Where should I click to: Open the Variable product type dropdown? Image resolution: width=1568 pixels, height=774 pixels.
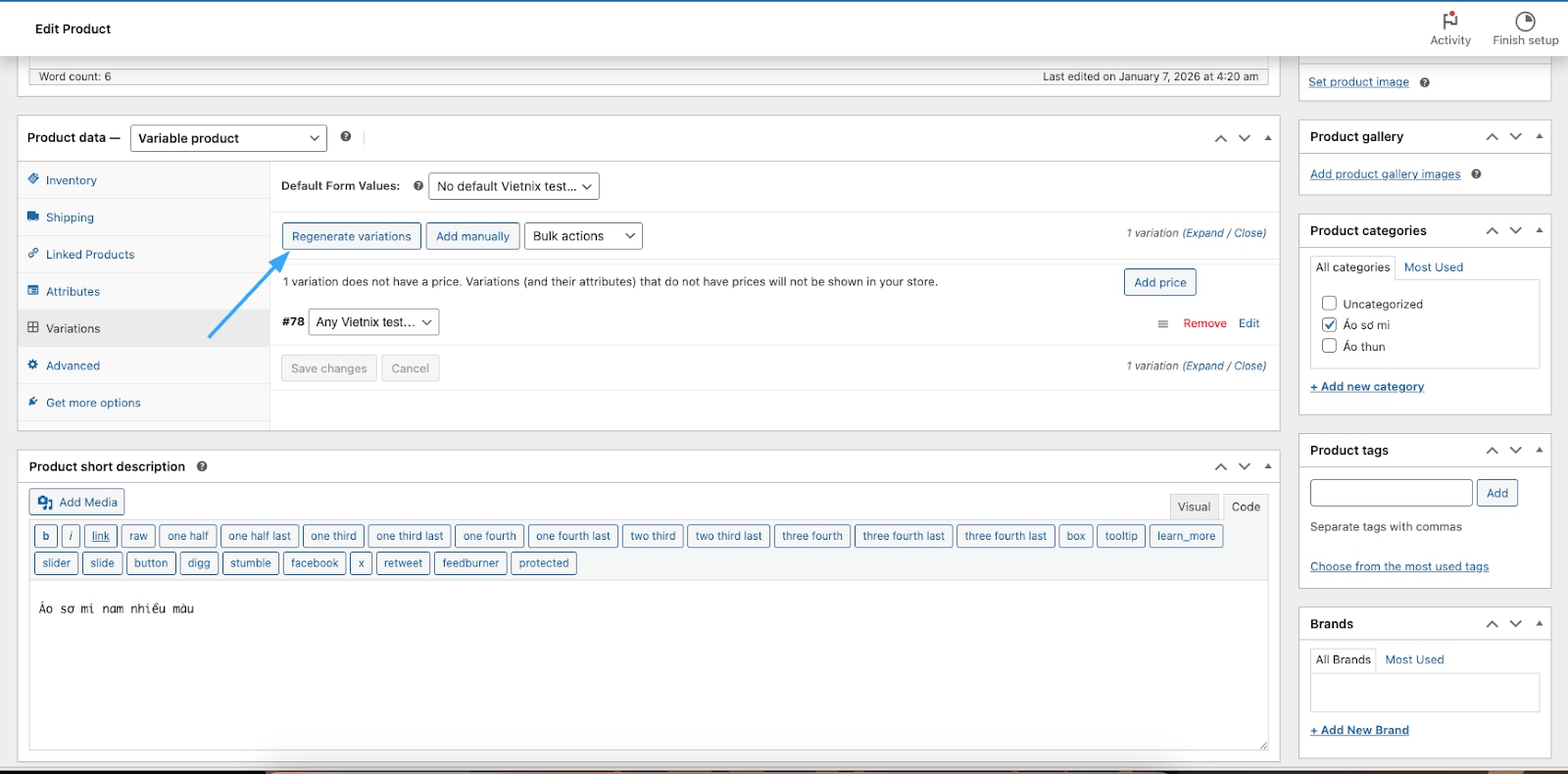pos(229,138)
